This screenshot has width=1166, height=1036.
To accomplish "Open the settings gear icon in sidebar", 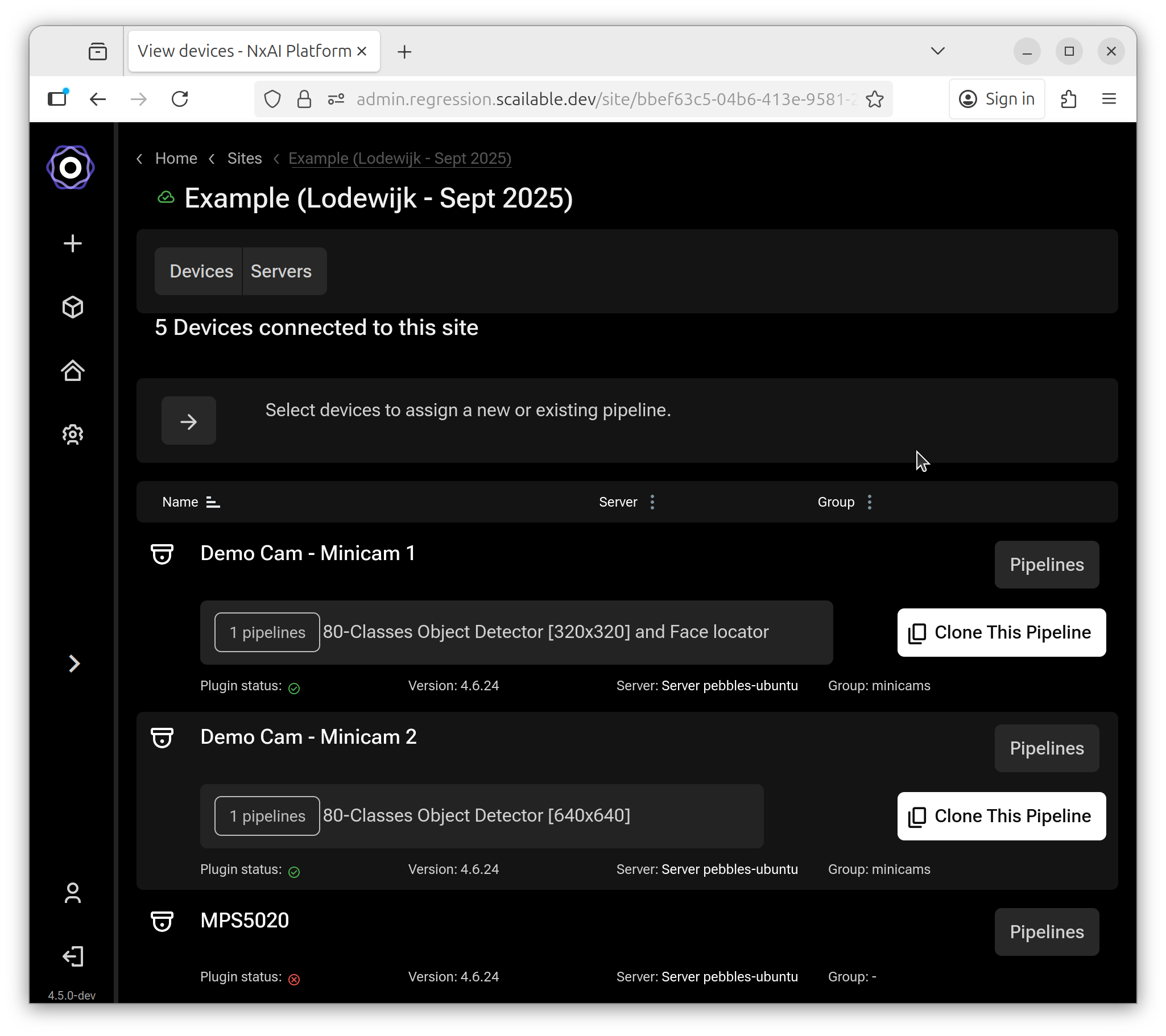I will click(x=72, y=434).
